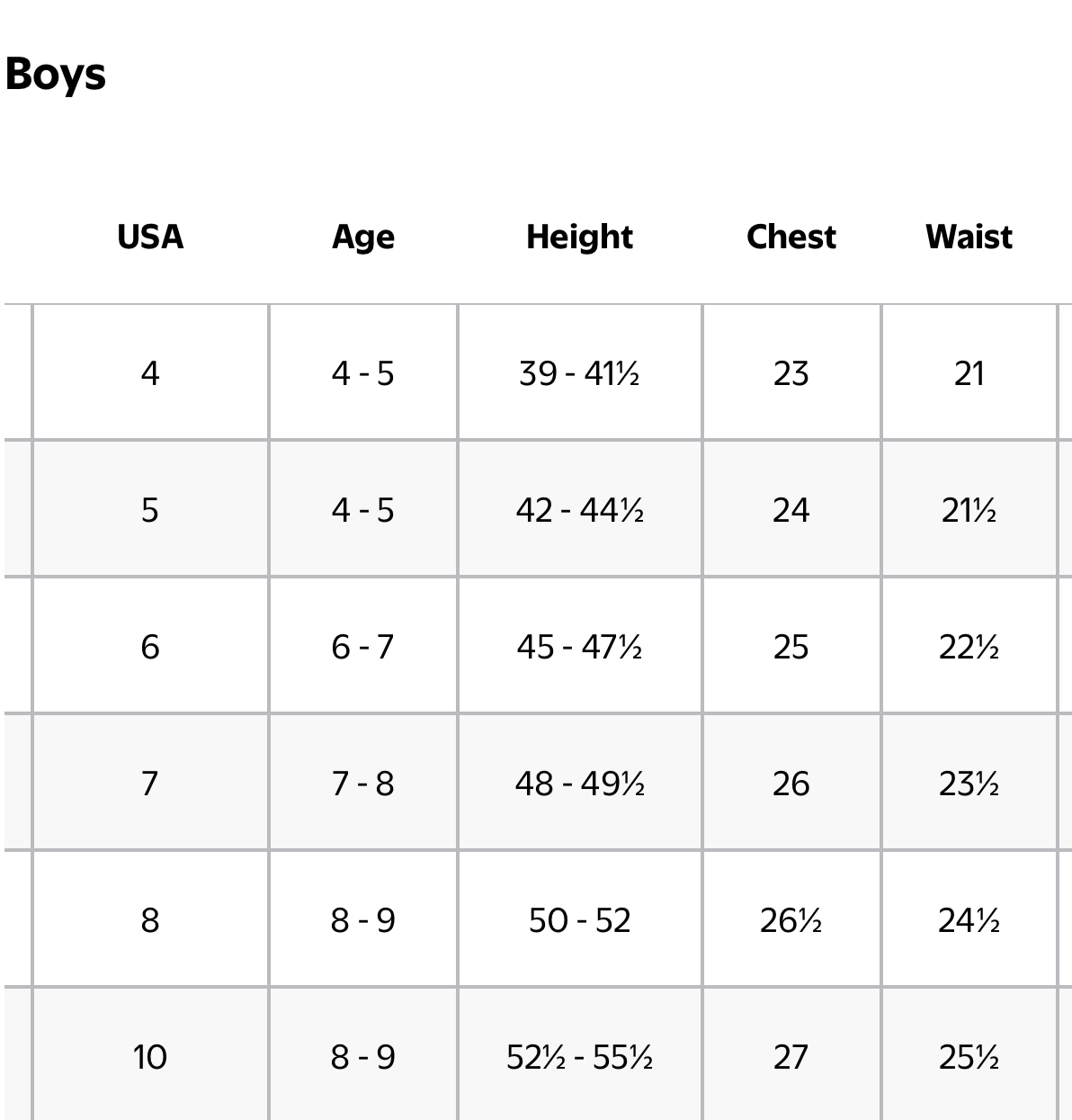
Task: Click the Boys section heading
Action: [56, 74]
